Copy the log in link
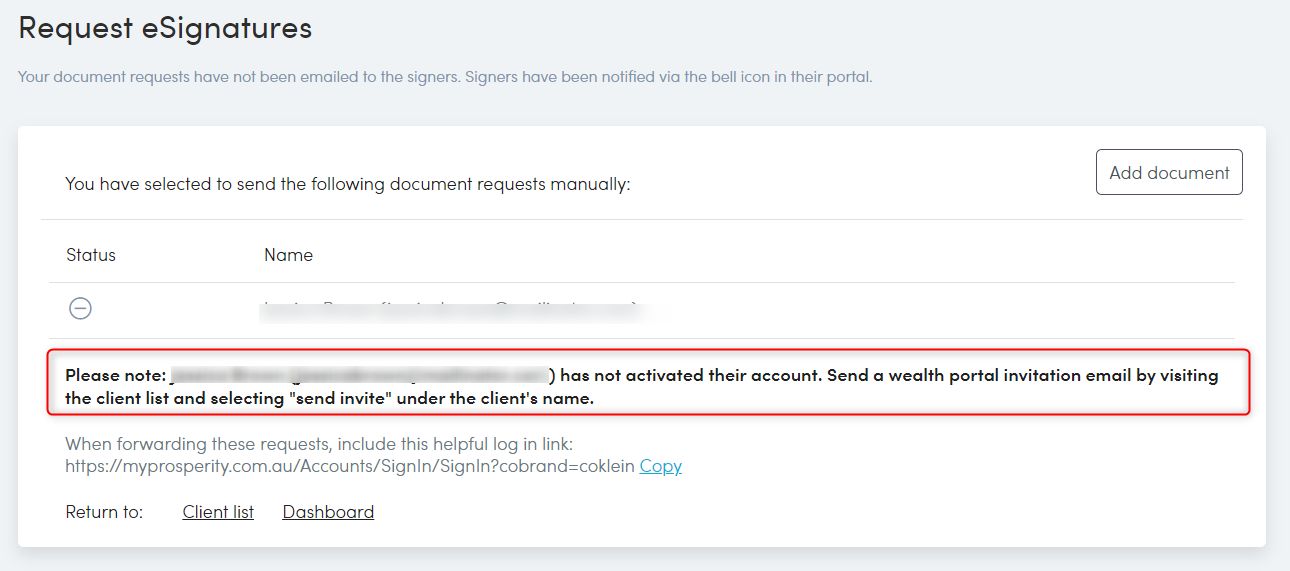 coord(661,466)
